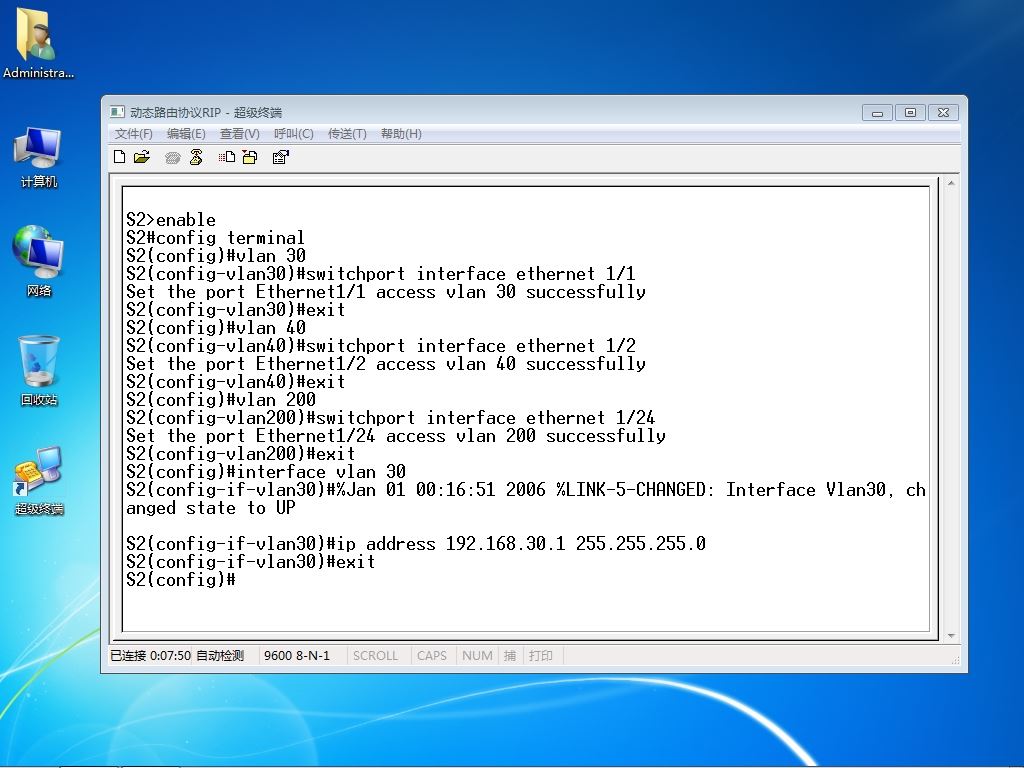This screenshot has height=768, width=1024.
Task: Click the SCROLL status indicator
Action: pyautogui.click(x=376, y=656)
